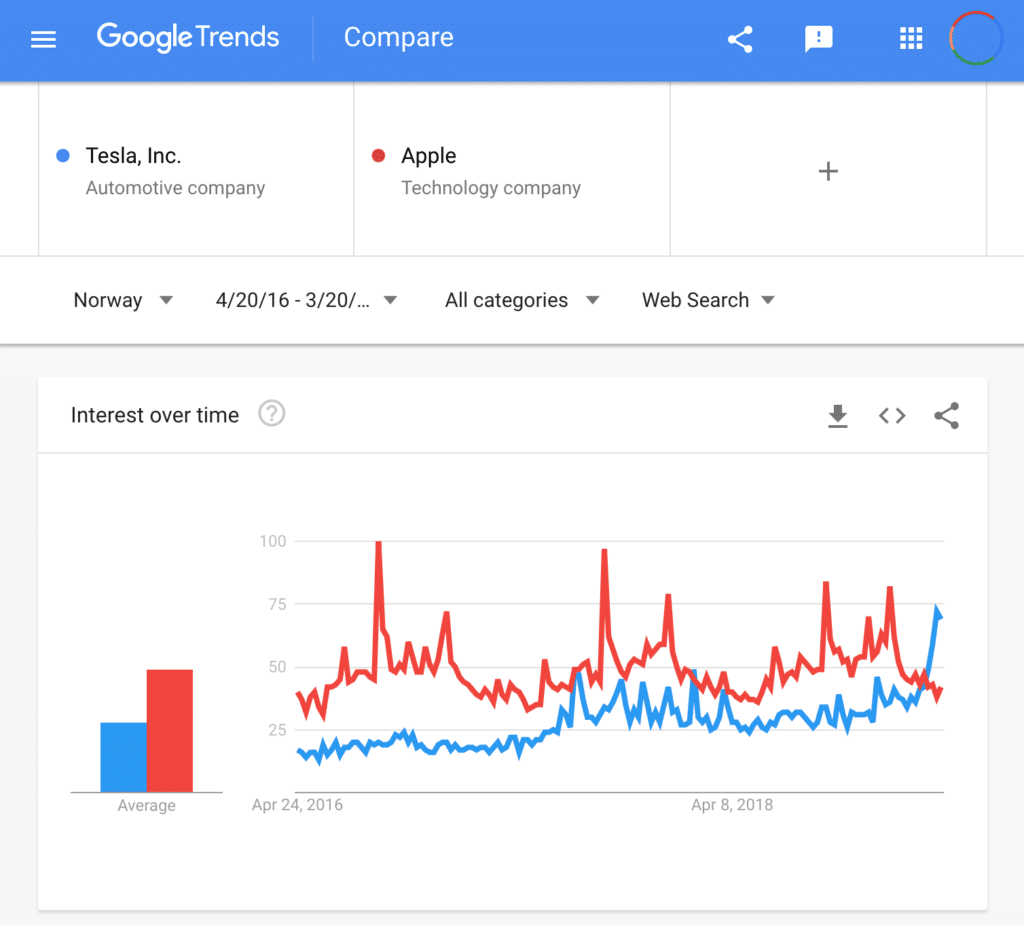1024x925 pixels.
Task: Click the help question mark icon
Action: click(x=271, y=413)
